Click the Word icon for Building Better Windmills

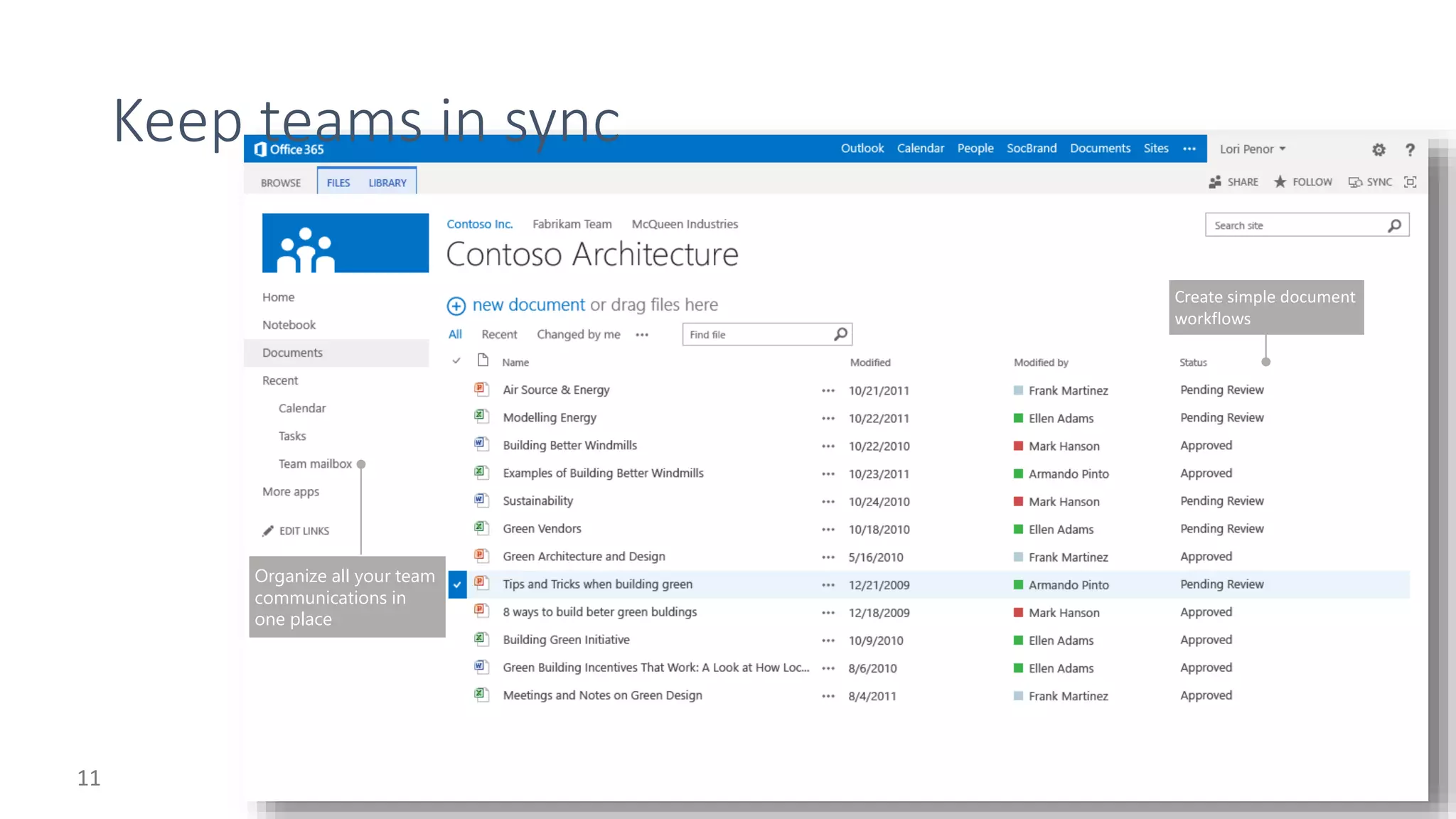481,444
